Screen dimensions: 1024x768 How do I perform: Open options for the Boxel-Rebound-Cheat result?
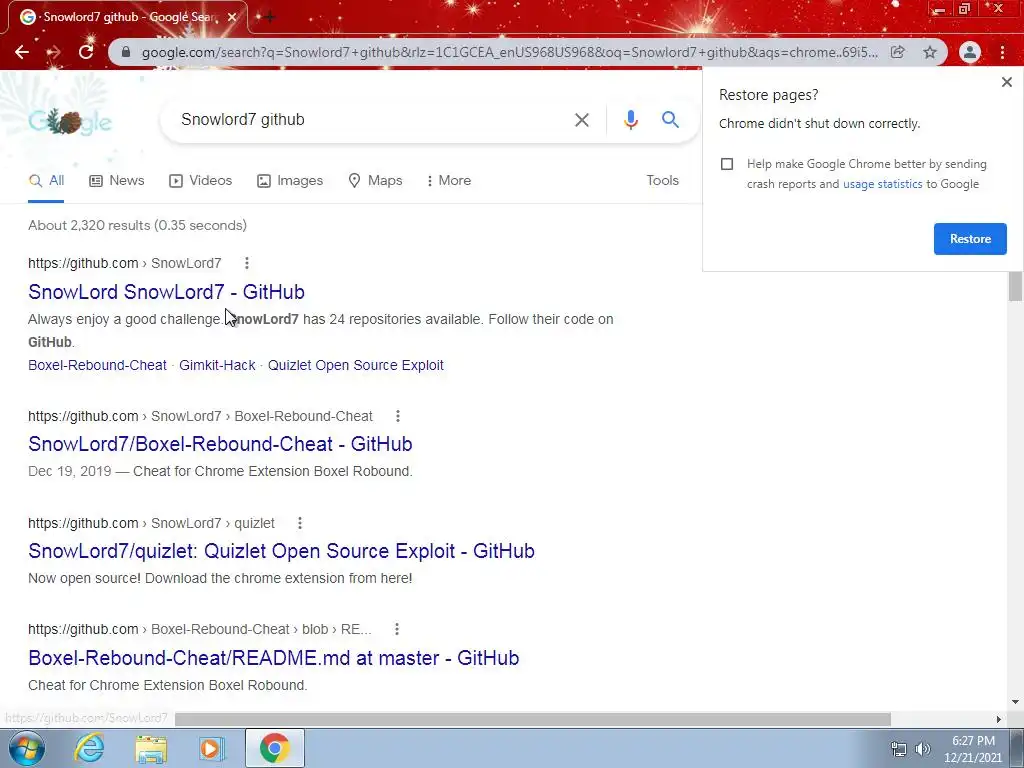[x=398, y=416]
